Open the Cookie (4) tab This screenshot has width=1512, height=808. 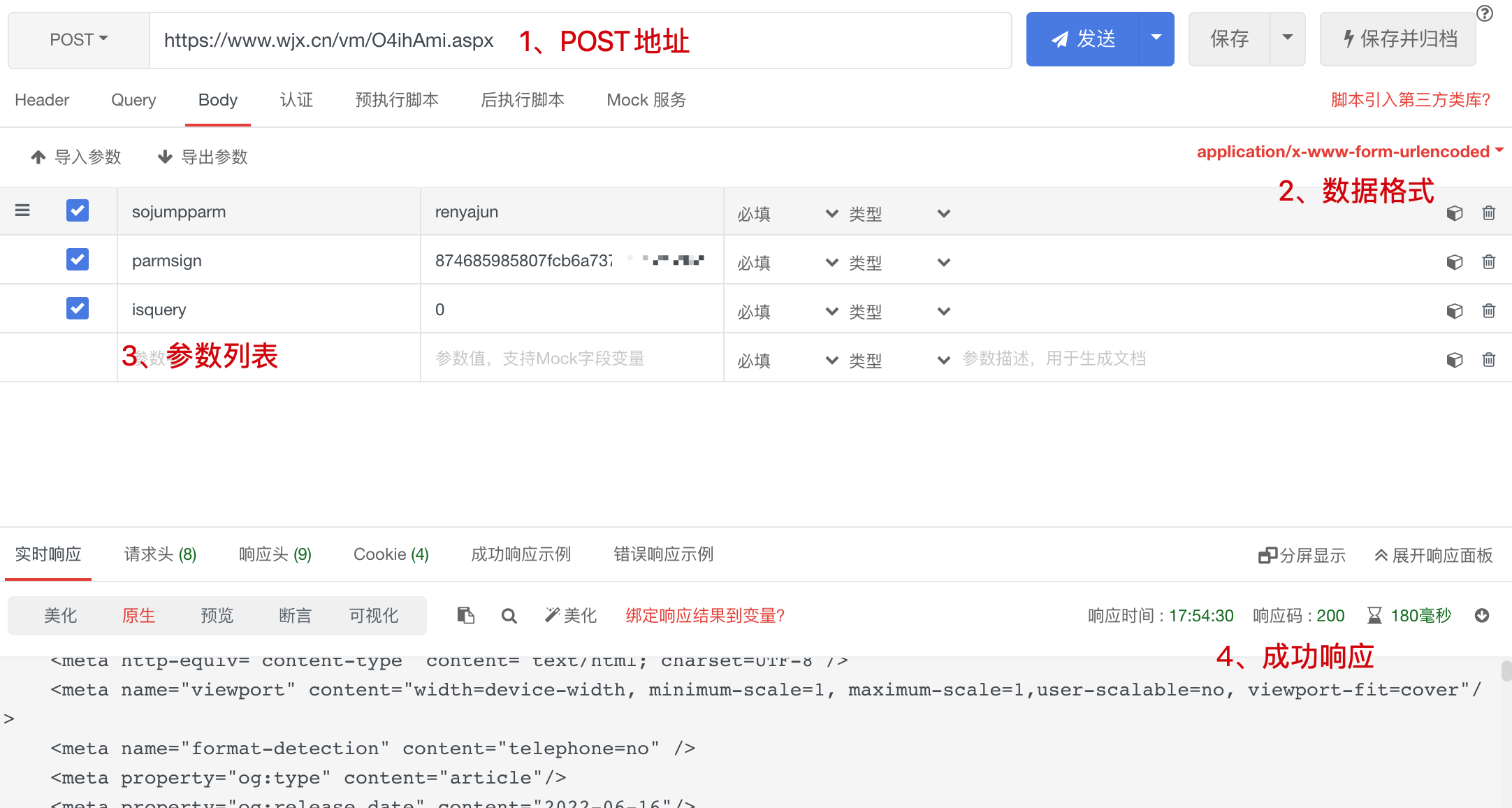point(391,554)
